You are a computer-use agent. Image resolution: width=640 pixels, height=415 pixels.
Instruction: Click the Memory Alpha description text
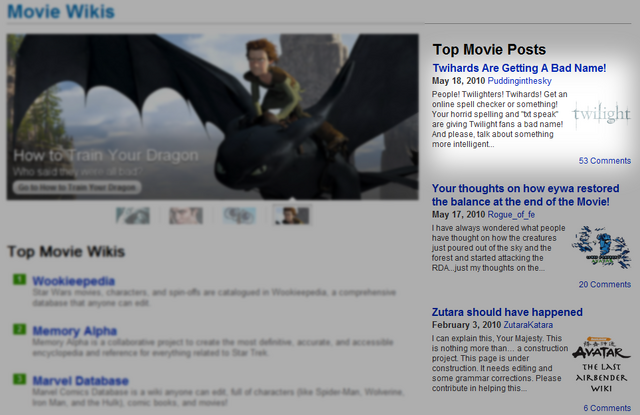click(x=213, y=347)
